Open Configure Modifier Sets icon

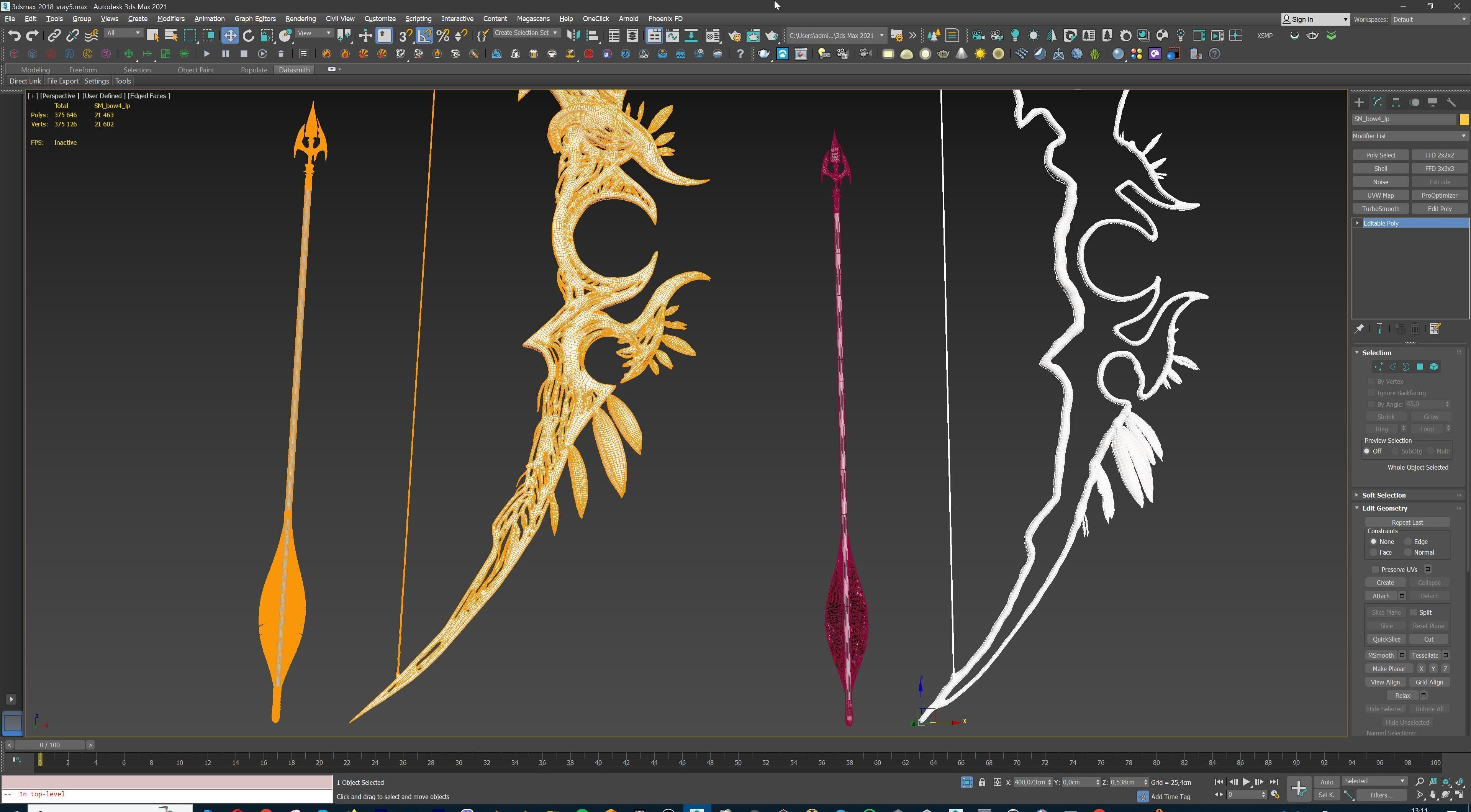point(1435,328)
